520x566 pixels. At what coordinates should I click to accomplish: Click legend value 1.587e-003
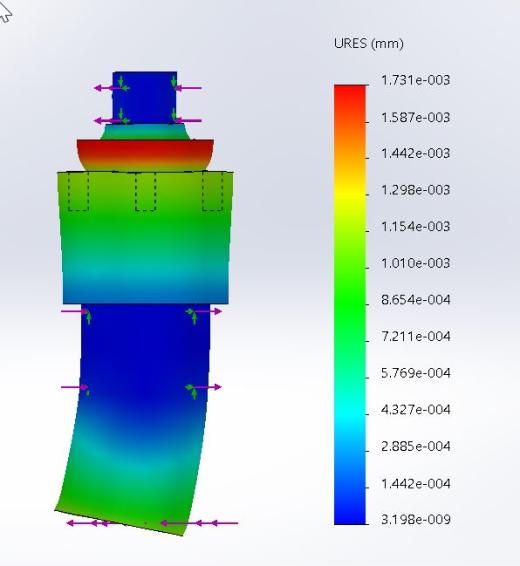coord(416,117)
